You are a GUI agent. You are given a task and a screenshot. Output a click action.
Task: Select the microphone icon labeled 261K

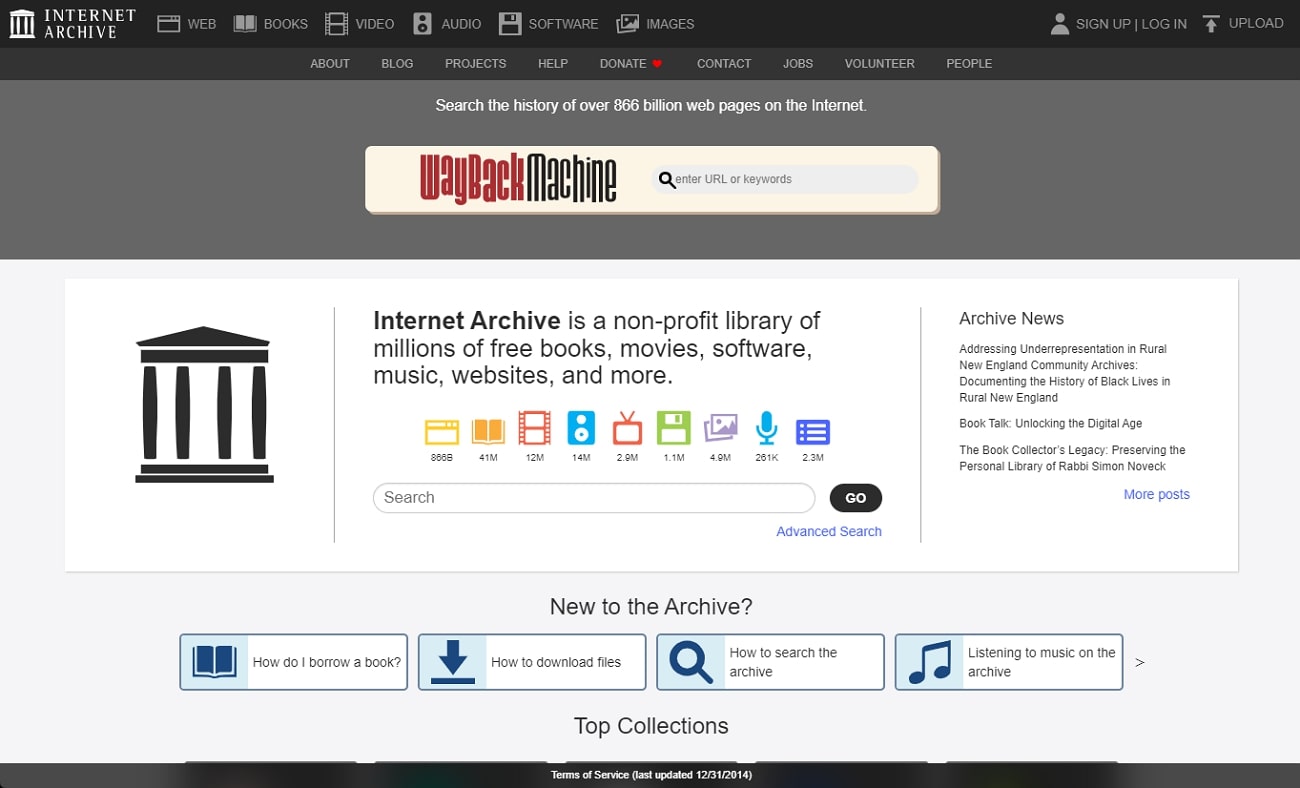767,428
